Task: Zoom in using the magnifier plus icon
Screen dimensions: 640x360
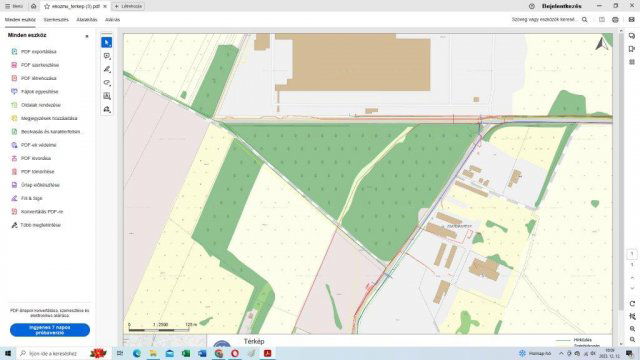Action: coord(632,329)
